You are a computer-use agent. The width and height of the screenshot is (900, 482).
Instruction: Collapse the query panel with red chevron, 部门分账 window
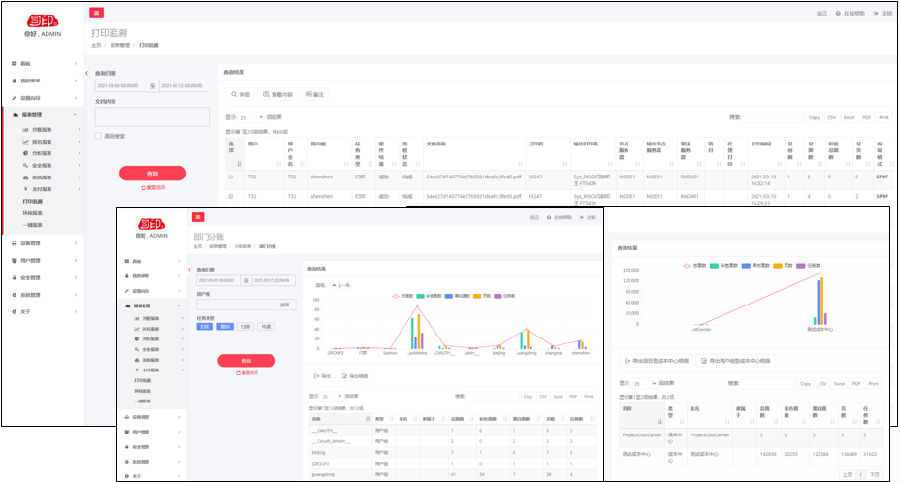[189, 270]
